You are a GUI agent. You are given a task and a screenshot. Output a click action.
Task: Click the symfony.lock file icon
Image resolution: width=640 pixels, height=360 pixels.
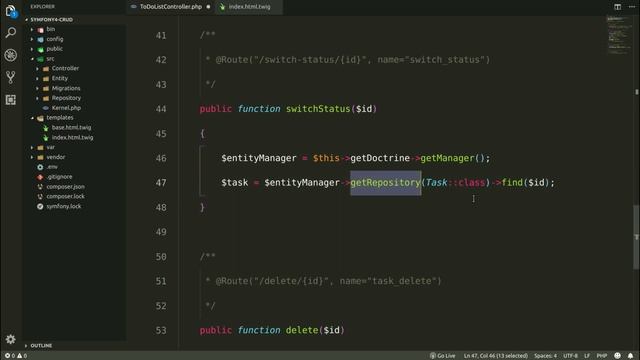click(x=40, y=207)
